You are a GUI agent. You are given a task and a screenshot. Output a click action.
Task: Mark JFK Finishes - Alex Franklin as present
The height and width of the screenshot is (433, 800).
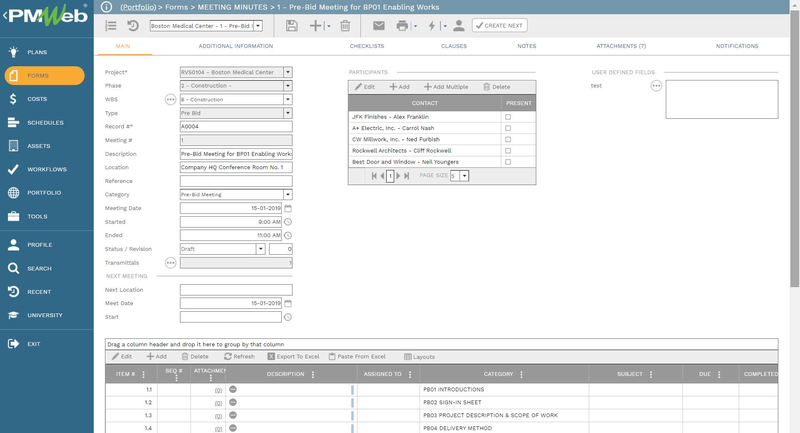pos(508,117)
